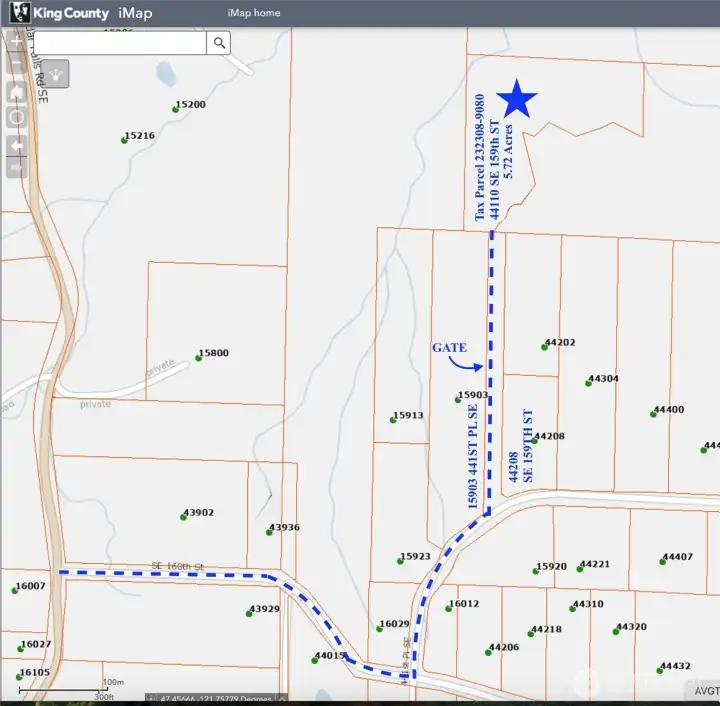Viewport: 720px width, 706px height.
Task: Go to previous map extent arrow
Action: tap(17, 144)
